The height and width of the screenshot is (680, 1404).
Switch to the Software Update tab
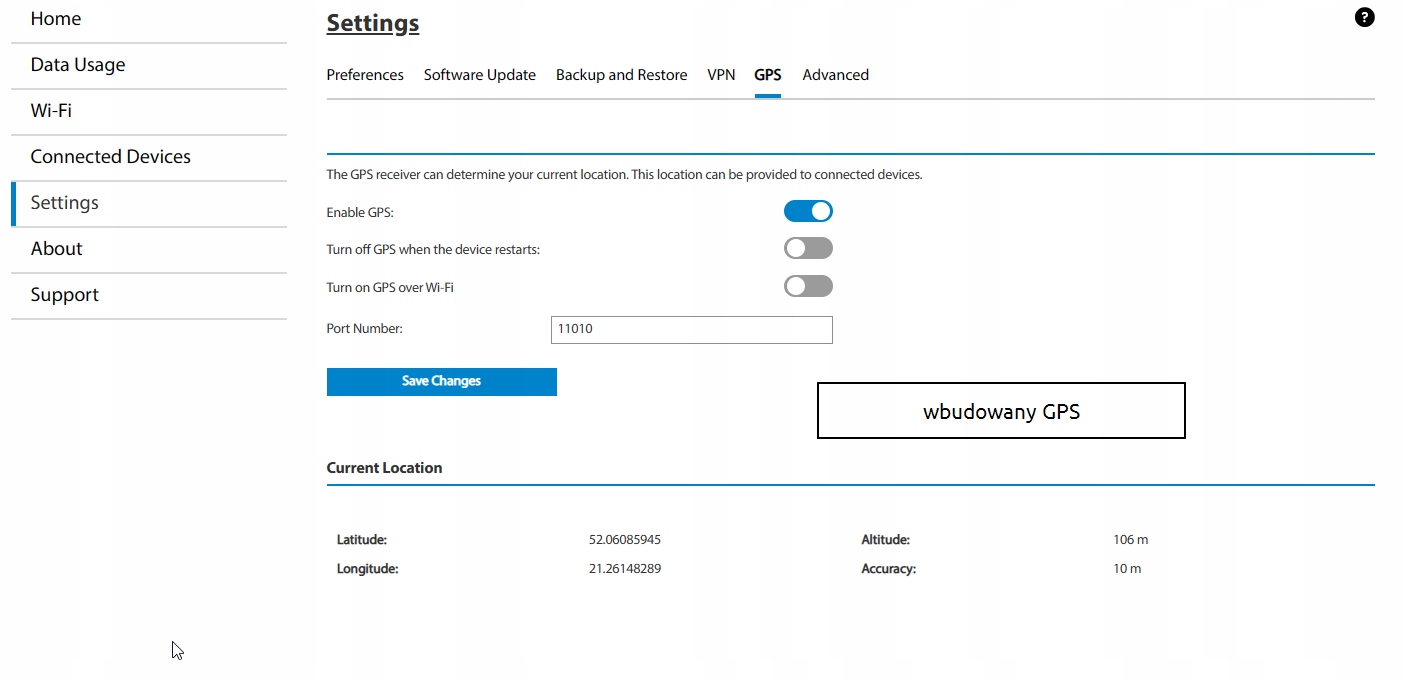click(x=479, y=75)
